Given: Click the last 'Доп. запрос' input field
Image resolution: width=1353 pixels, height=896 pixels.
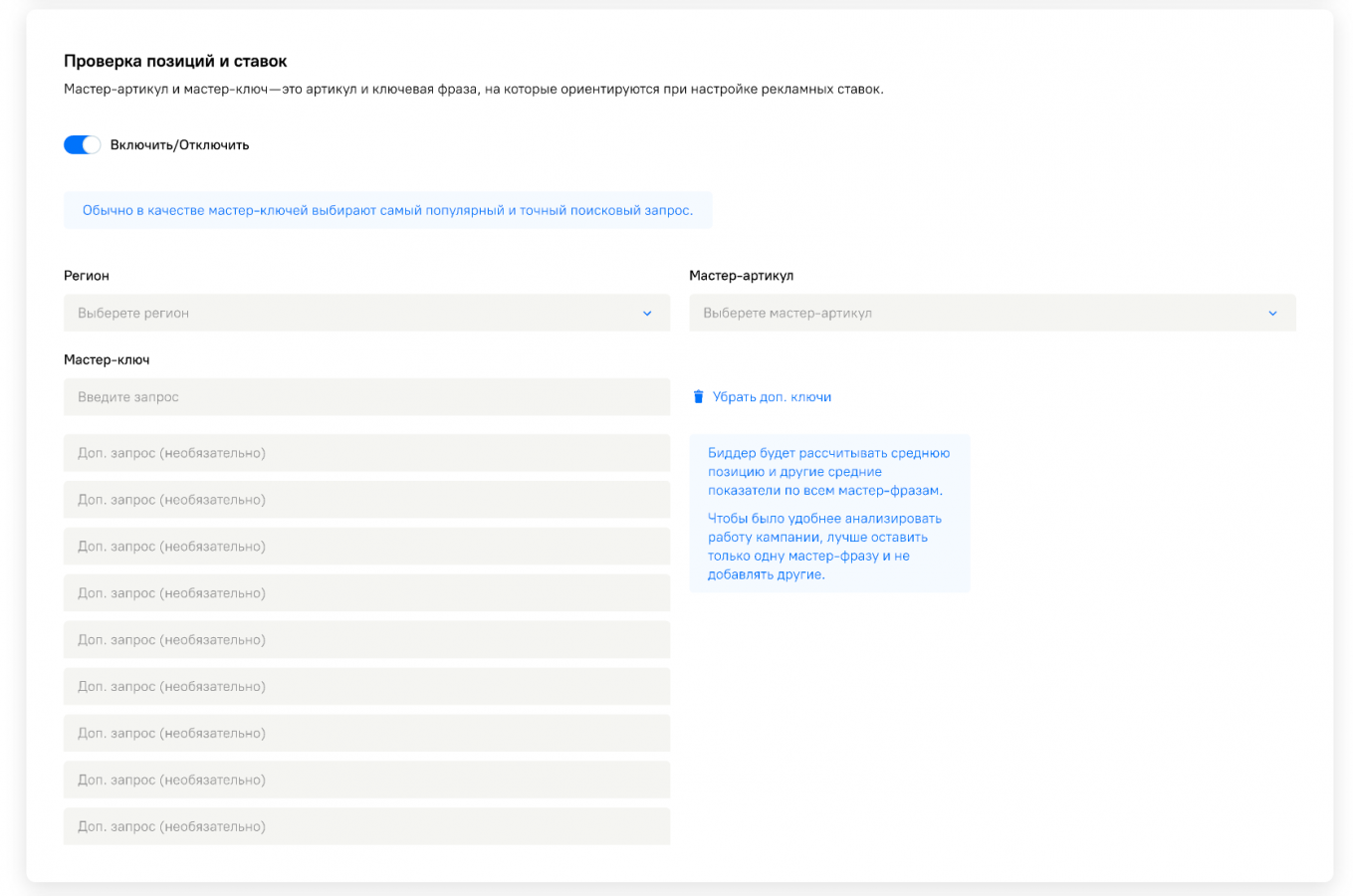Looking at the screenshot, I should point(366,827).
